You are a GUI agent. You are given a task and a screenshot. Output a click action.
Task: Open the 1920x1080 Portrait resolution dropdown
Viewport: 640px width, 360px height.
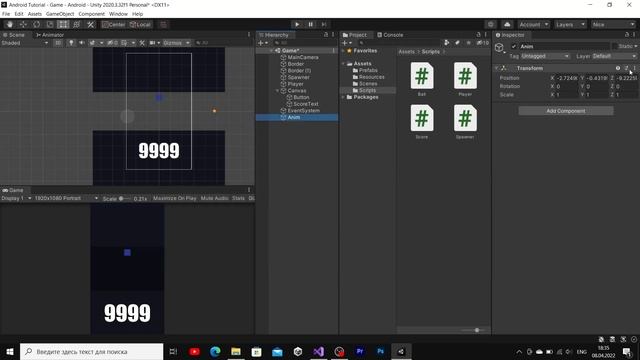(x=67, y=198)
